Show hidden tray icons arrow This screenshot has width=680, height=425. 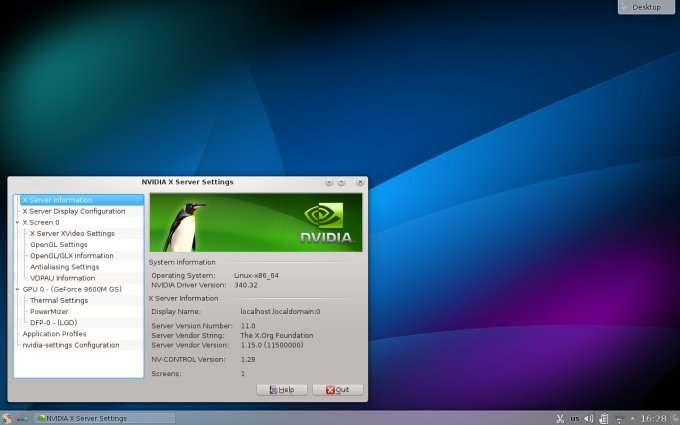coord(632,419)
